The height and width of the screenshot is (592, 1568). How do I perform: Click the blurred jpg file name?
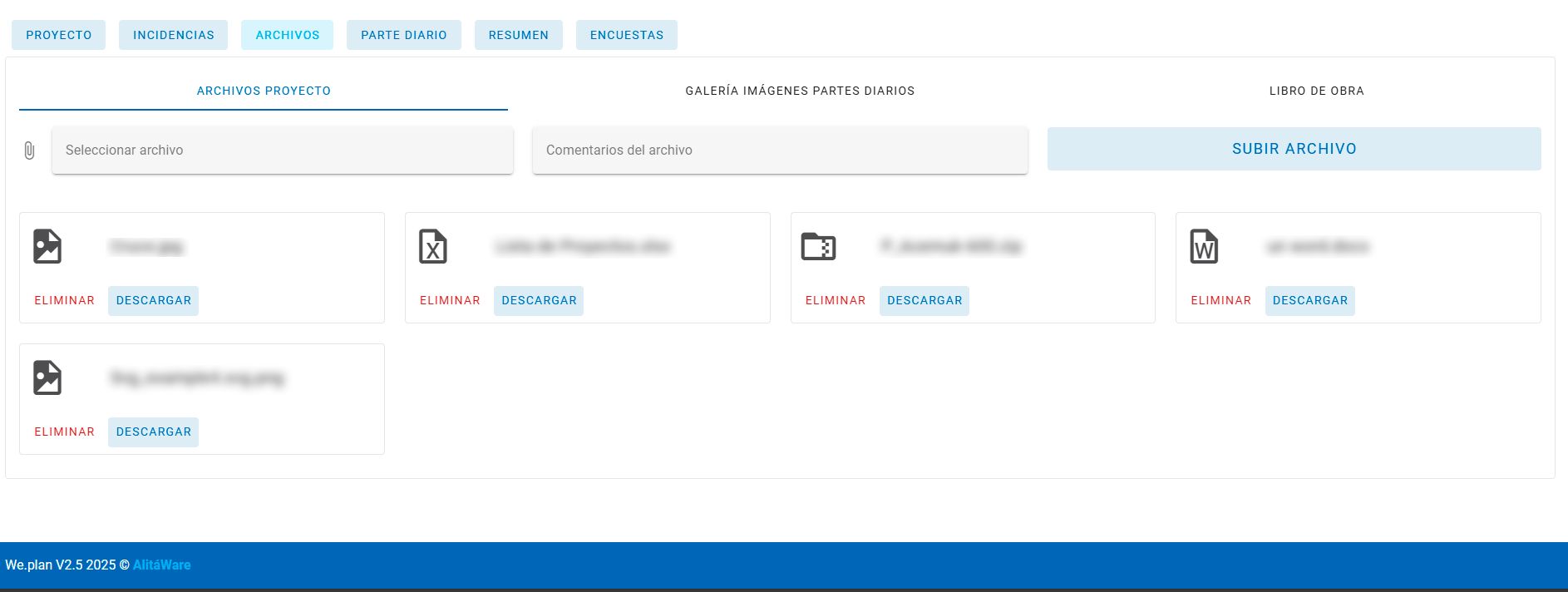(x=146, y=246)
